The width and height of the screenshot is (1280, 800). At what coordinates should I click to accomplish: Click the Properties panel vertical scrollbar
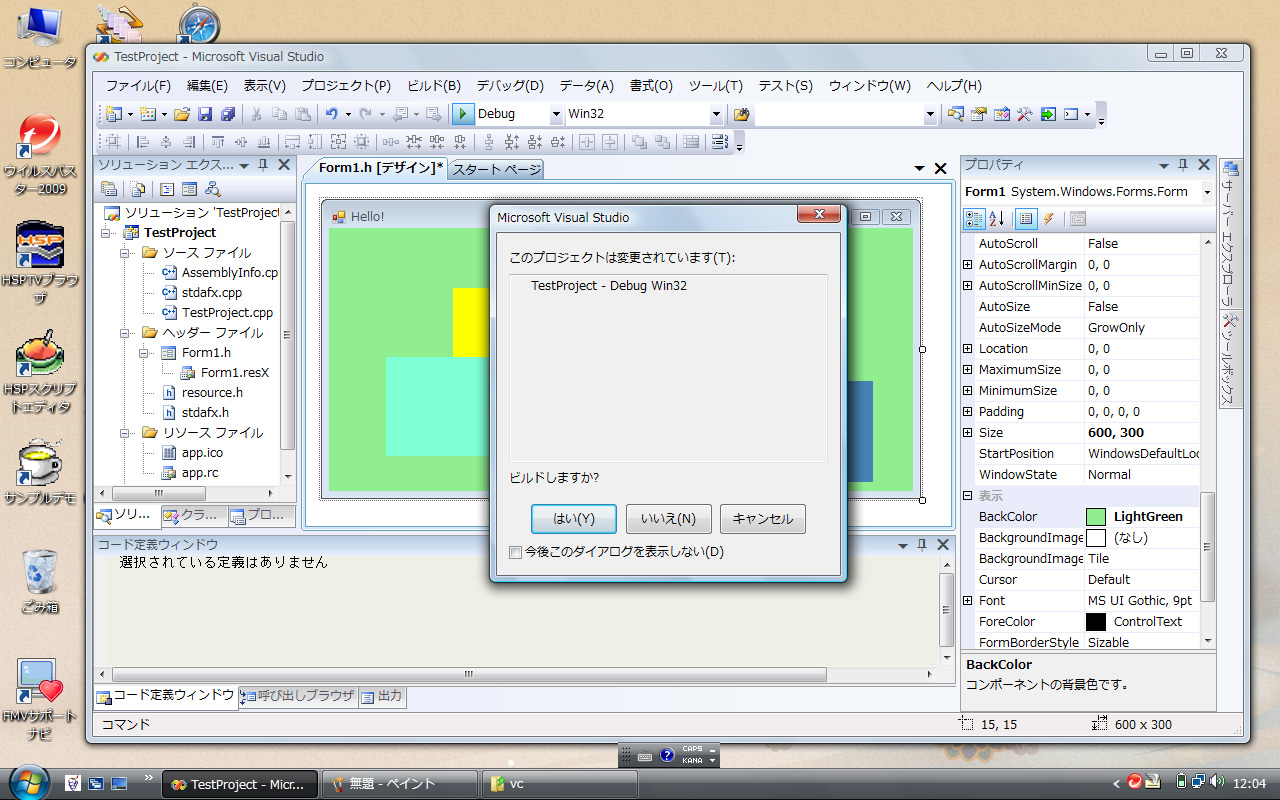[x=1208, y=546]
